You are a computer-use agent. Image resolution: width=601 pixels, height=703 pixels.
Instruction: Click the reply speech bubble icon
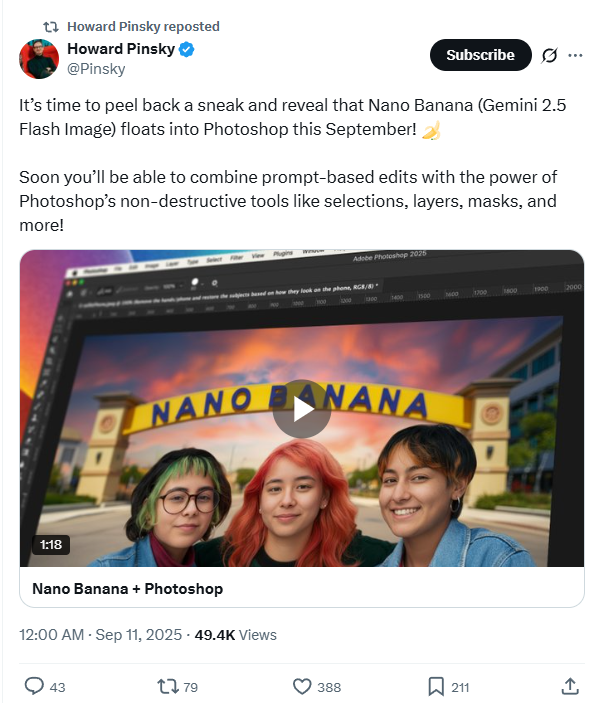pyautogui.click(x=34, y=686)
